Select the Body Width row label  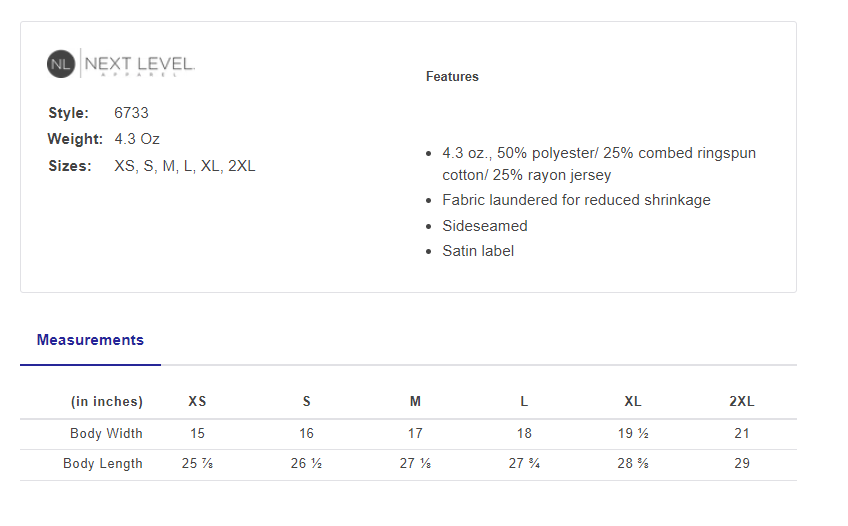pos(106,434)
